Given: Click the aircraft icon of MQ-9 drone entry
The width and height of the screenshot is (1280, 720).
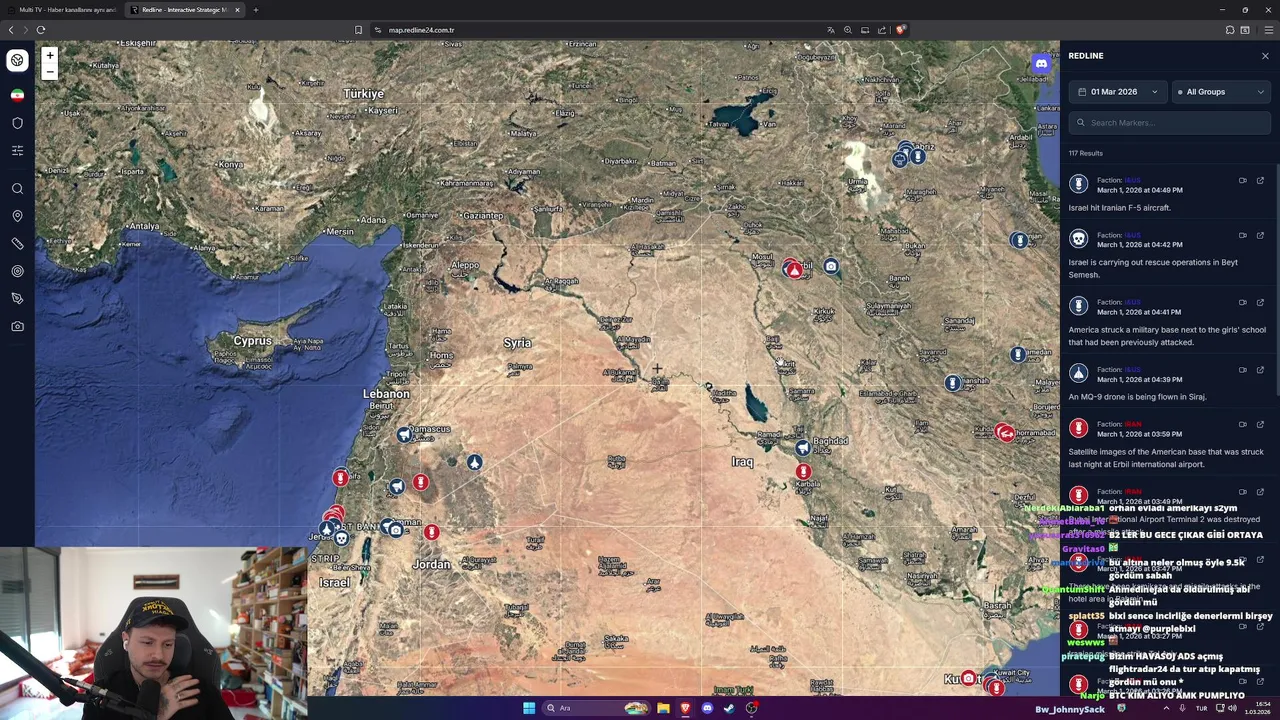Looking at the screenshot, I should click(x=1078, y=374).
